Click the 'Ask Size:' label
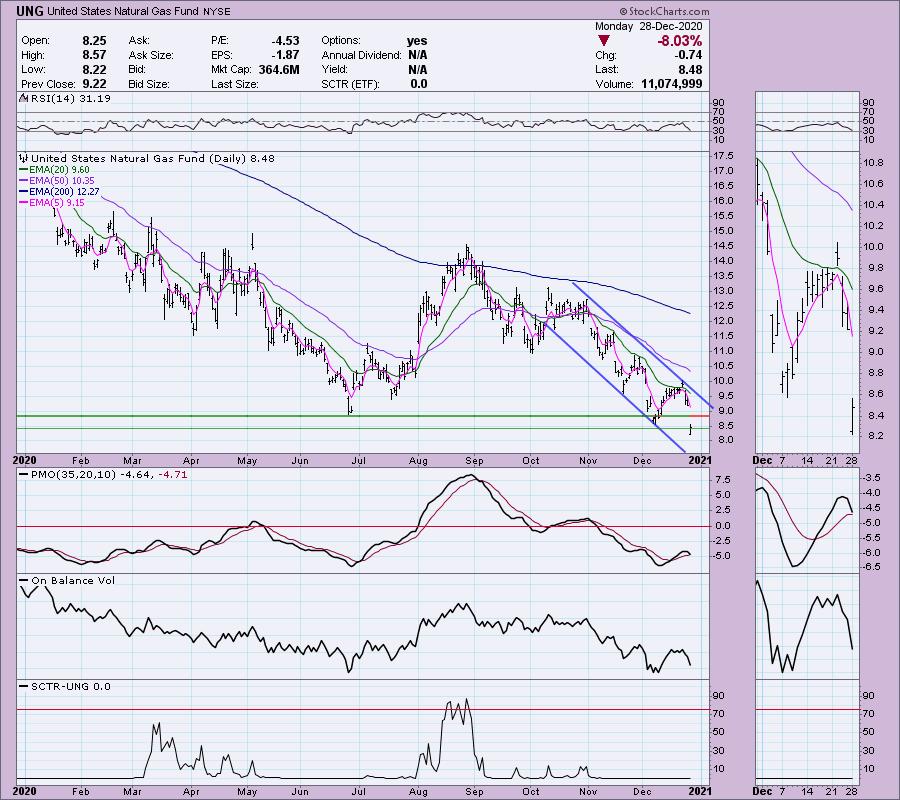 point(151,55)
